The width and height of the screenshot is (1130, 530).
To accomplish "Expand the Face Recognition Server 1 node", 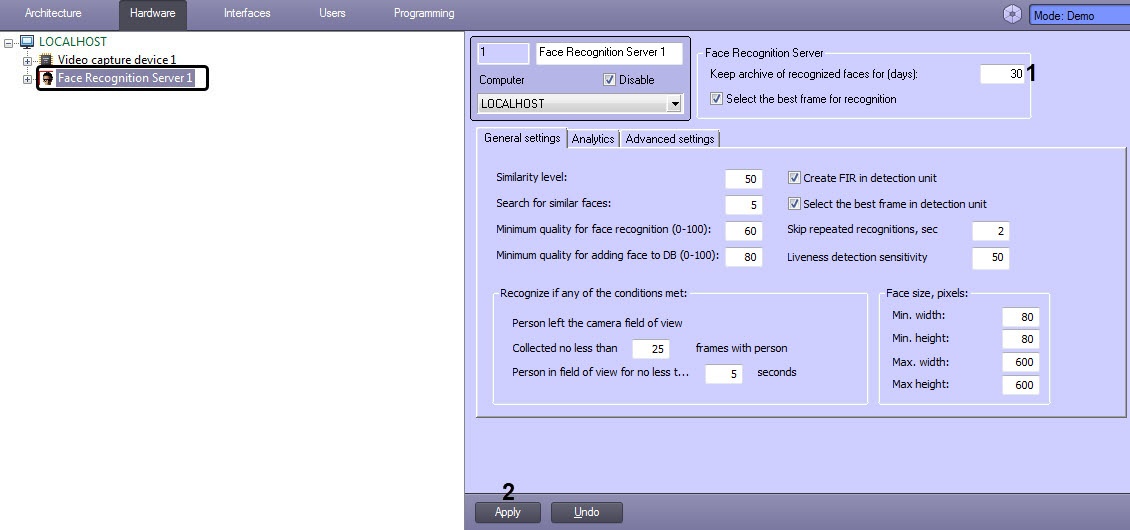I will tap(27, 79).
